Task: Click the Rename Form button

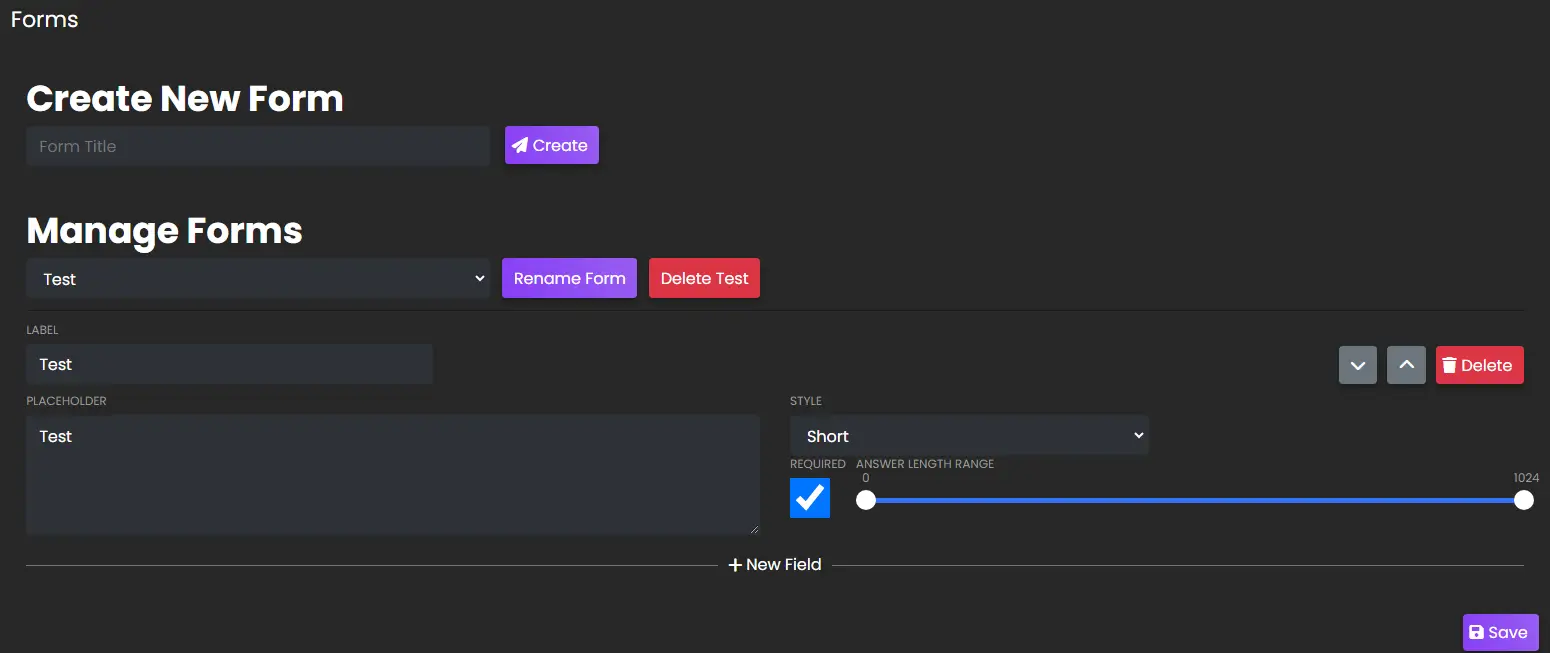Action: [x=569, y=278]
